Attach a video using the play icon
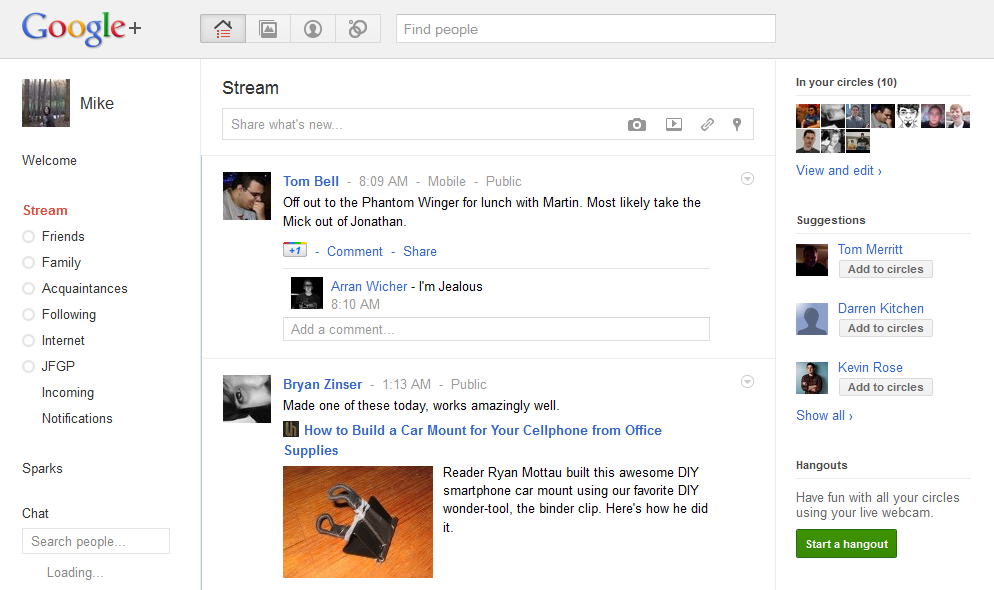Image resolution: width=994 pixels, height=590 pixels. tap(674, 124)
